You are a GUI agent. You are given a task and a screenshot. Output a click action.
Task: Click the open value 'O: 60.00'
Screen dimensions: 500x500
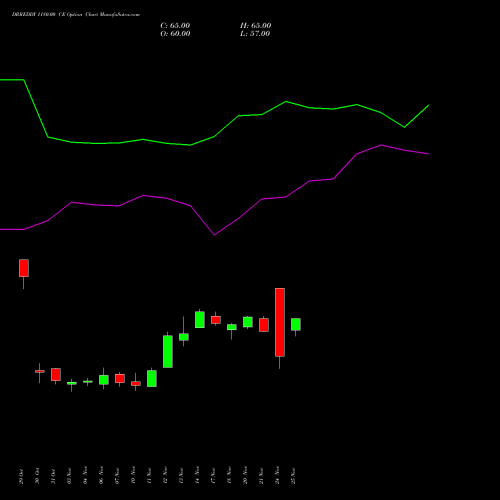pyautogui.click(x=175, y=34)
